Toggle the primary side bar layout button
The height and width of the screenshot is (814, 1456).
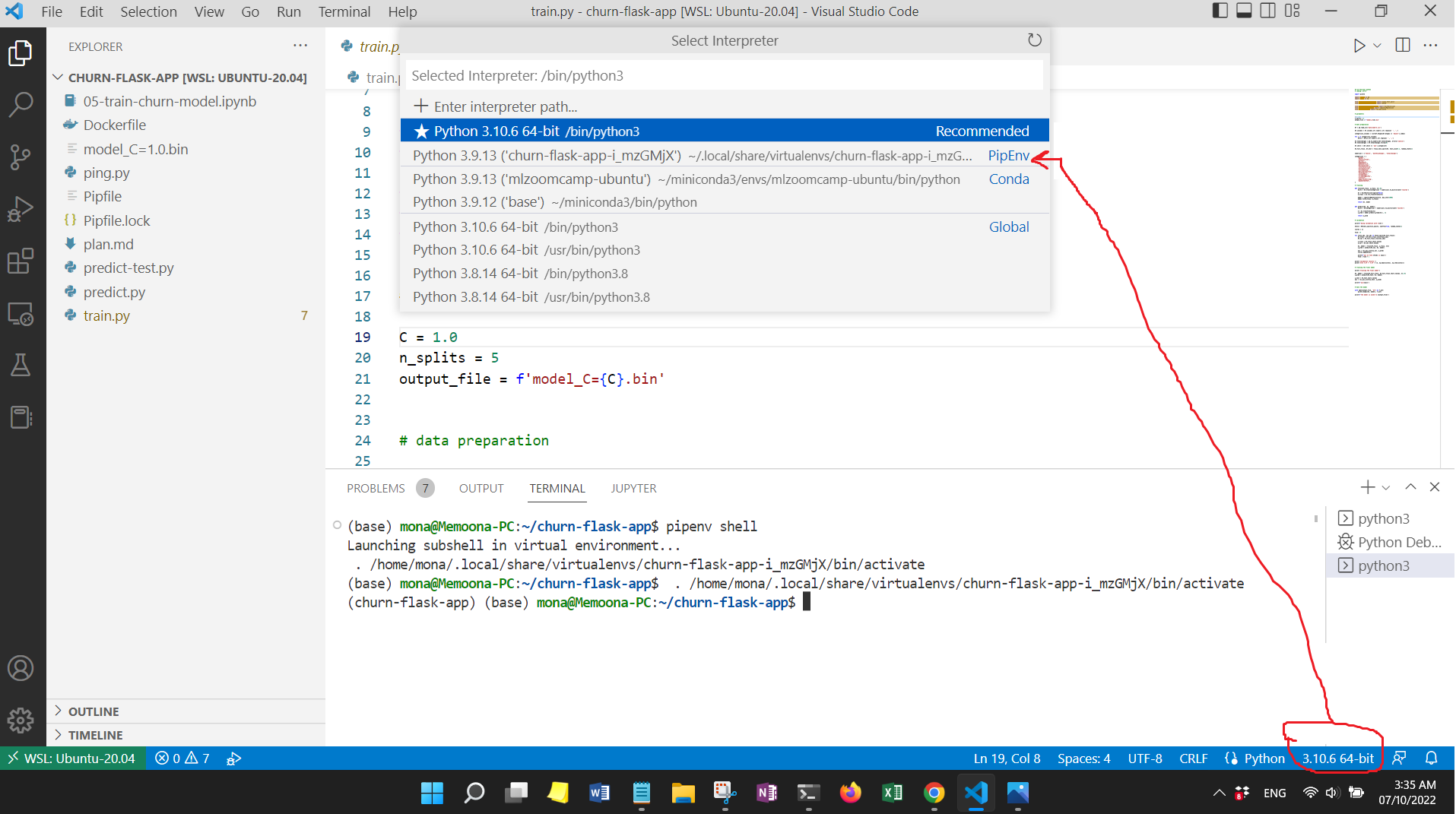coord(1220,11)
